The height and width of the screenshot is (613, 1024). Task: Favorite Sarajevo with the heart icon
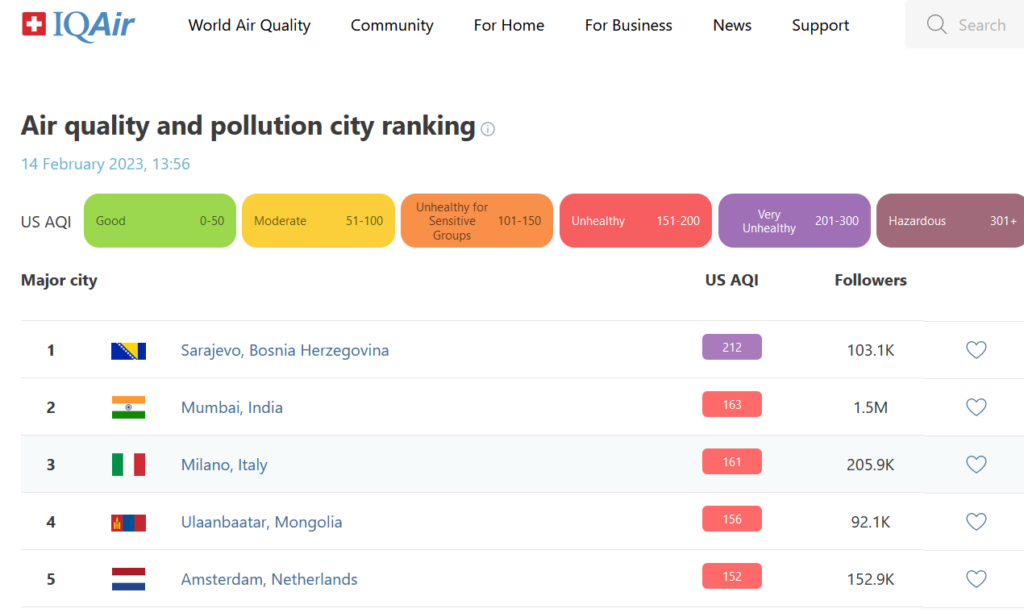(976, 350)
